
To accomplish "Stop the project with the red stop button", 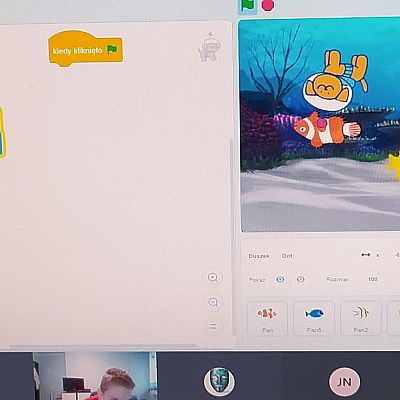I will (x=268, y=5).
